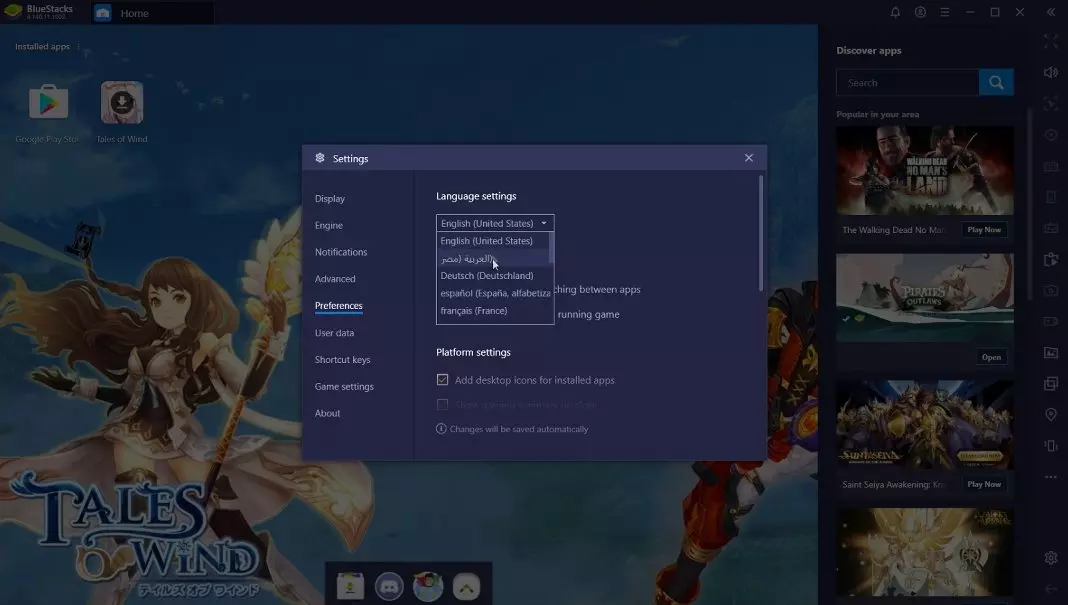The width and height of the screenshot is (1068, 605).
Task: Collapse the English (United States) language dropdown
Action: click(x=494, y=223)
